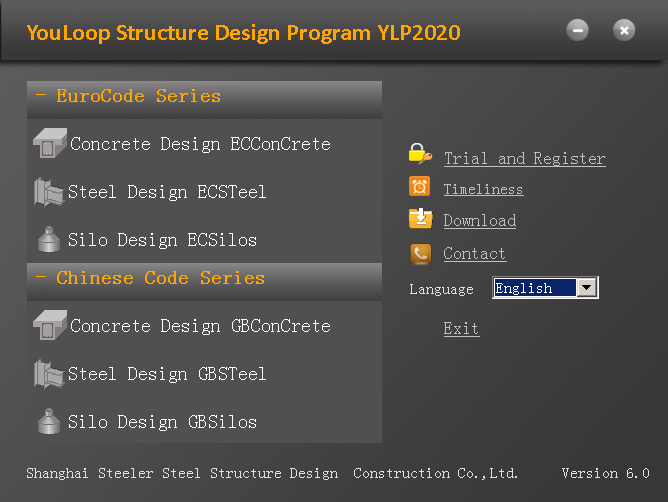Click the GBSTeel steel joint icon
Viewport: 668px width, 502px height.
(x=49, y=374)
